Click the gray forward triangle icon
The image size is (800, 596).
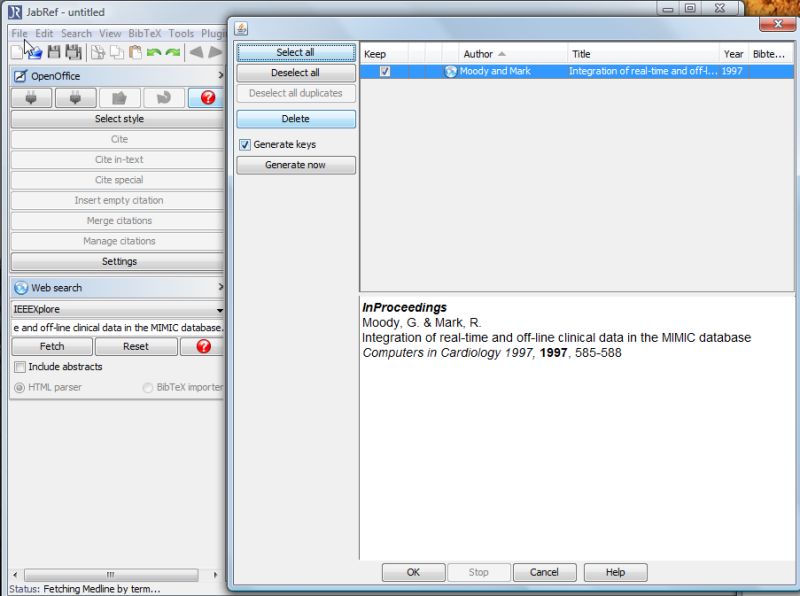[215, 52]
